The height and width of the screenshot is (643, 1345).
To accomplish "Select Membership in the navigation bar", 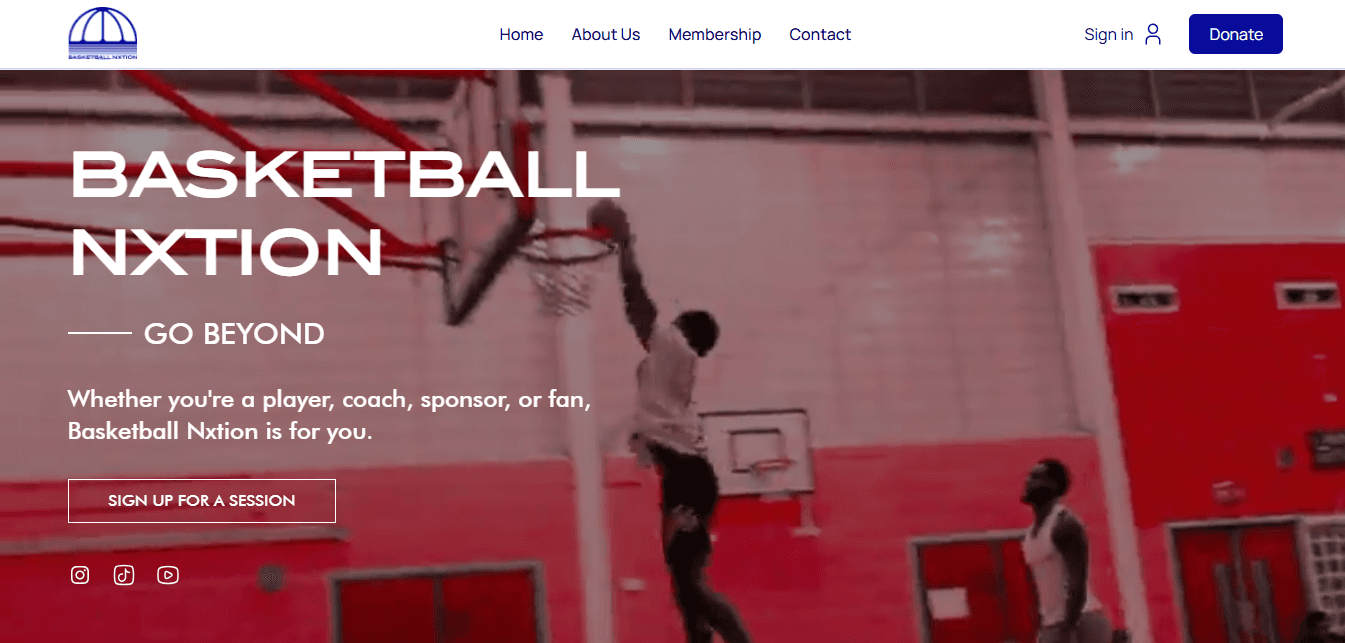I will [715, 34].
